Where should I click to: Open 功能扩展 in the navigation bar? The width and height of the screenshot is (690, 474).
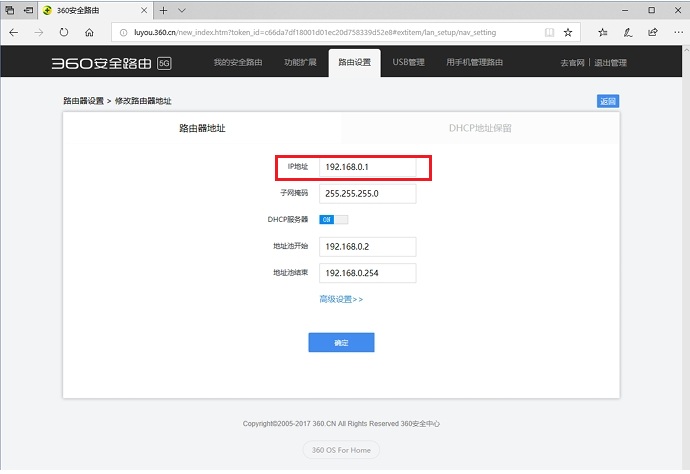300,63
